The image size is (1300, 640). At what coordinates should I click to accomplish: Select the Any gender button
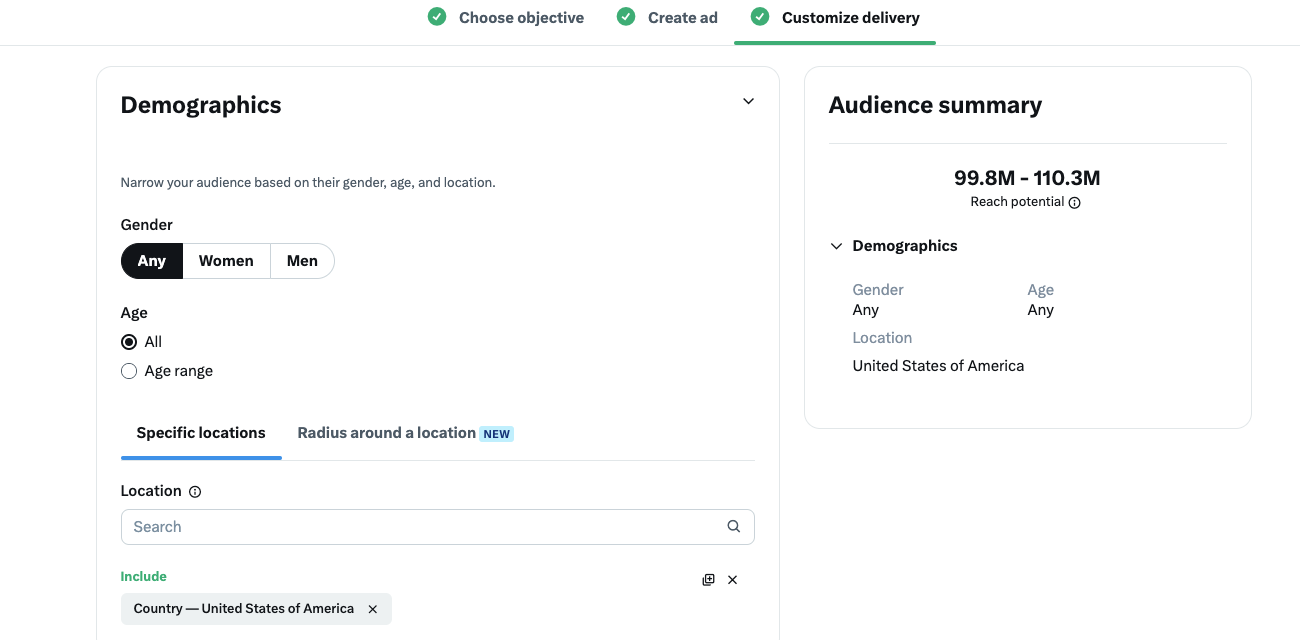click(x=151, y=260)
